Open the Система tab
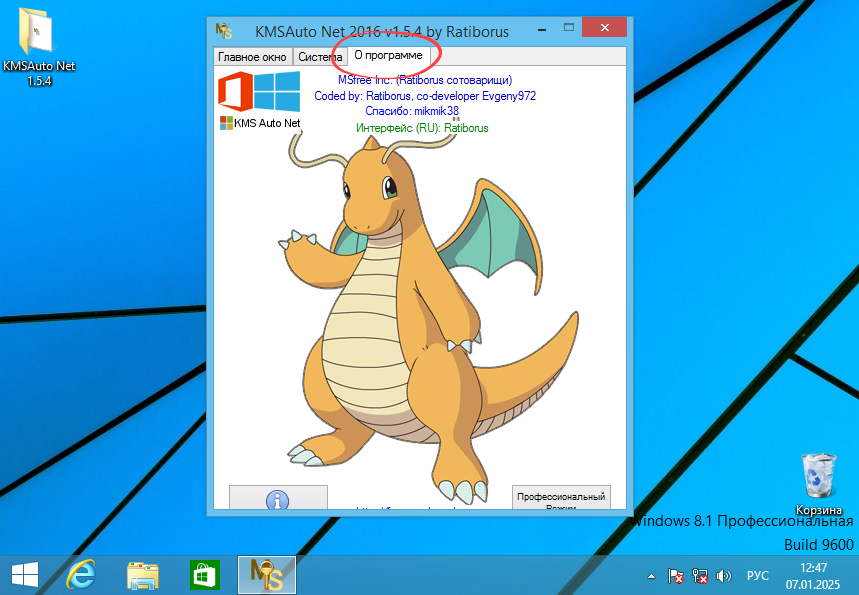 [x=318, y=57]
